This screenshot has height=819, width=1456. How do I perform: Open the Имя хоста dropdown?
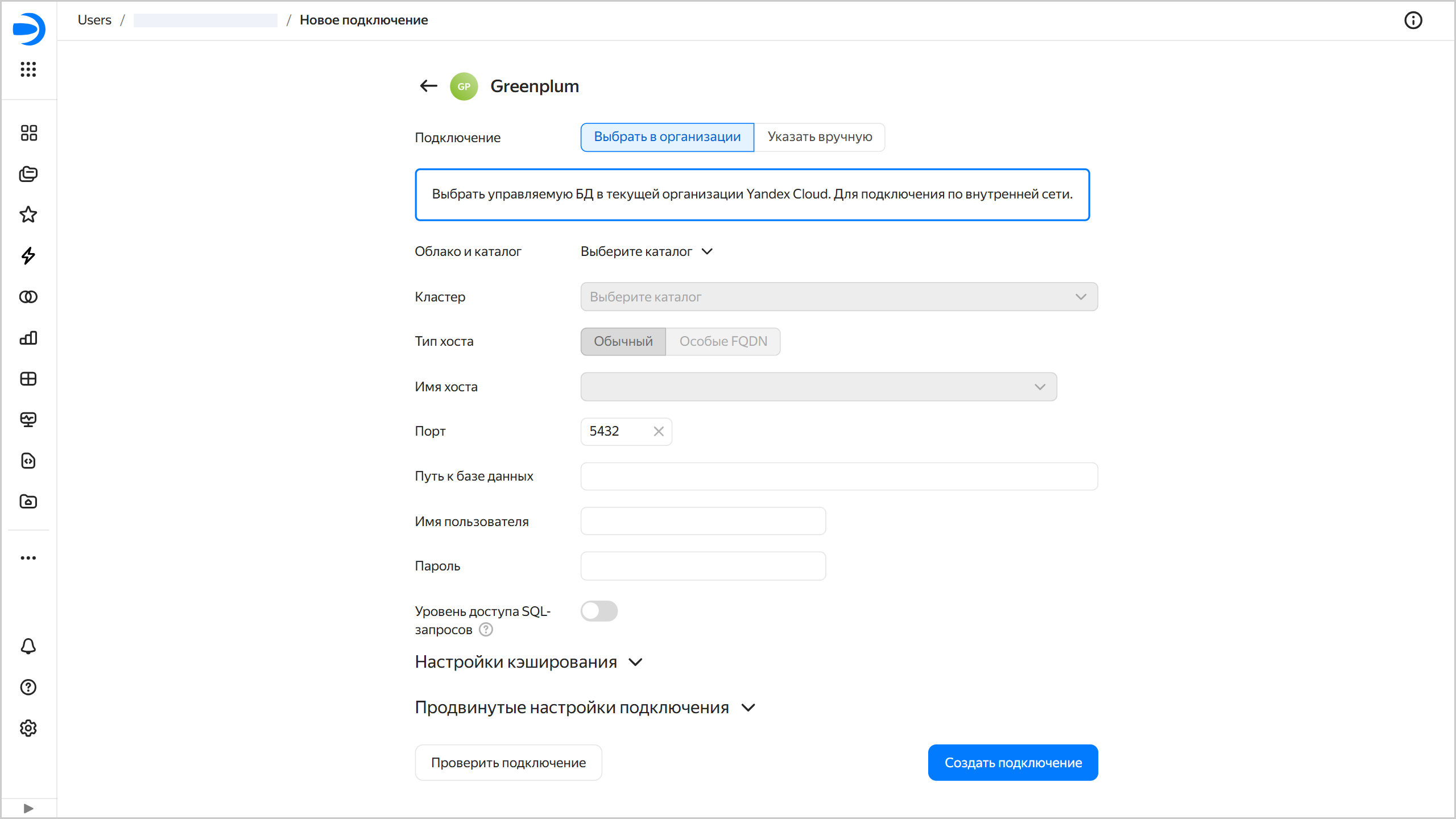click(x=818, y=387)
